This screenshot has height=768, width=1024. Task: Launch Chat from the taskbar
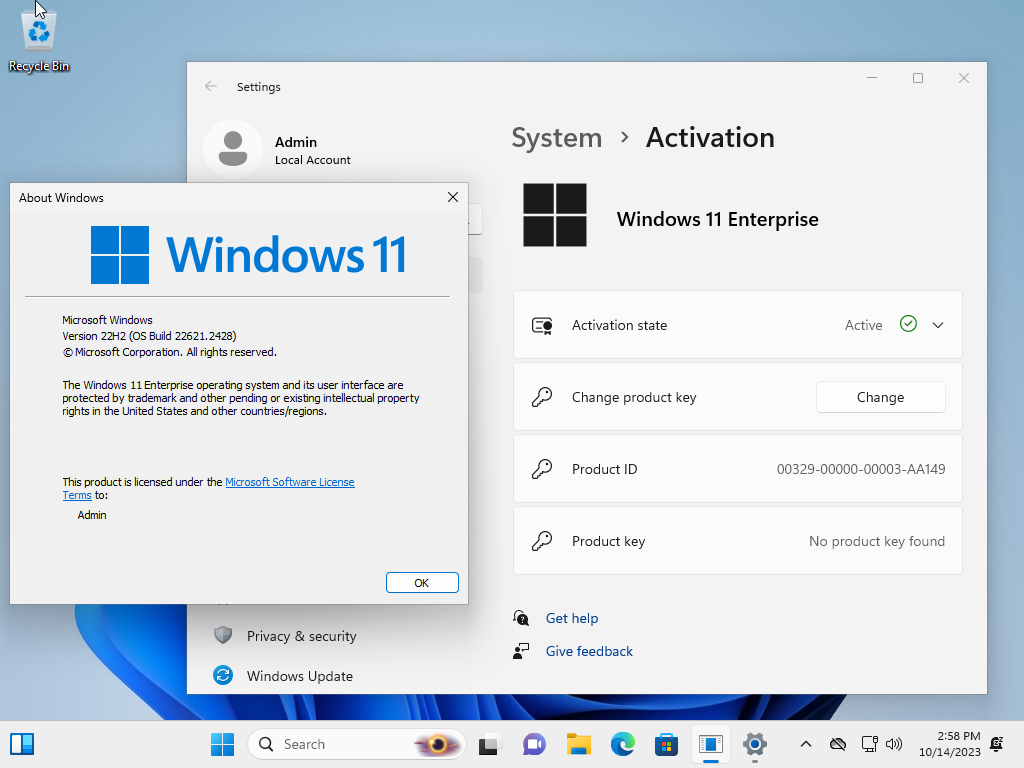[534, 744]
